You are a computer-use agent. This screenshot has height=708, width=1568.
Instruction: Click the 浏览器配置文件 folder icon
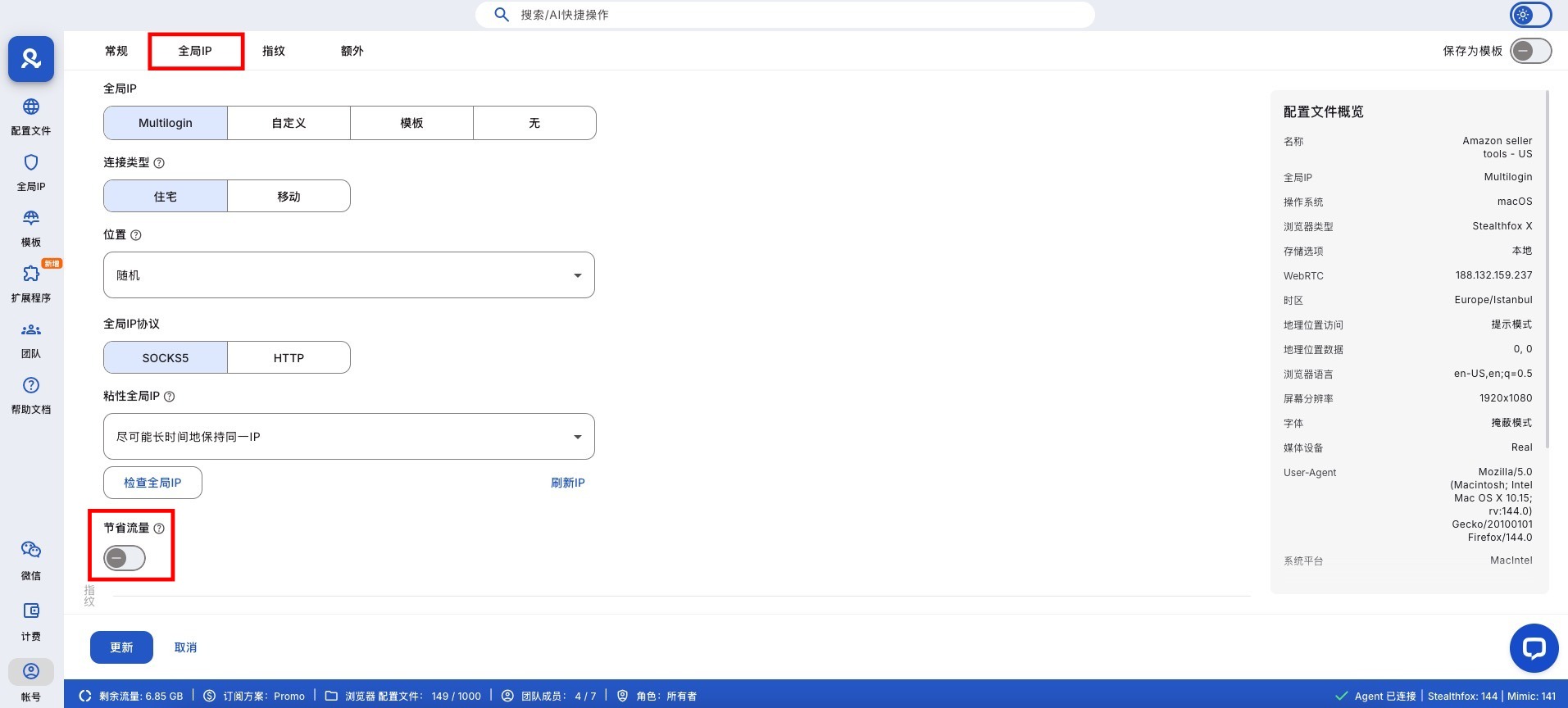[x=331, y=696]
